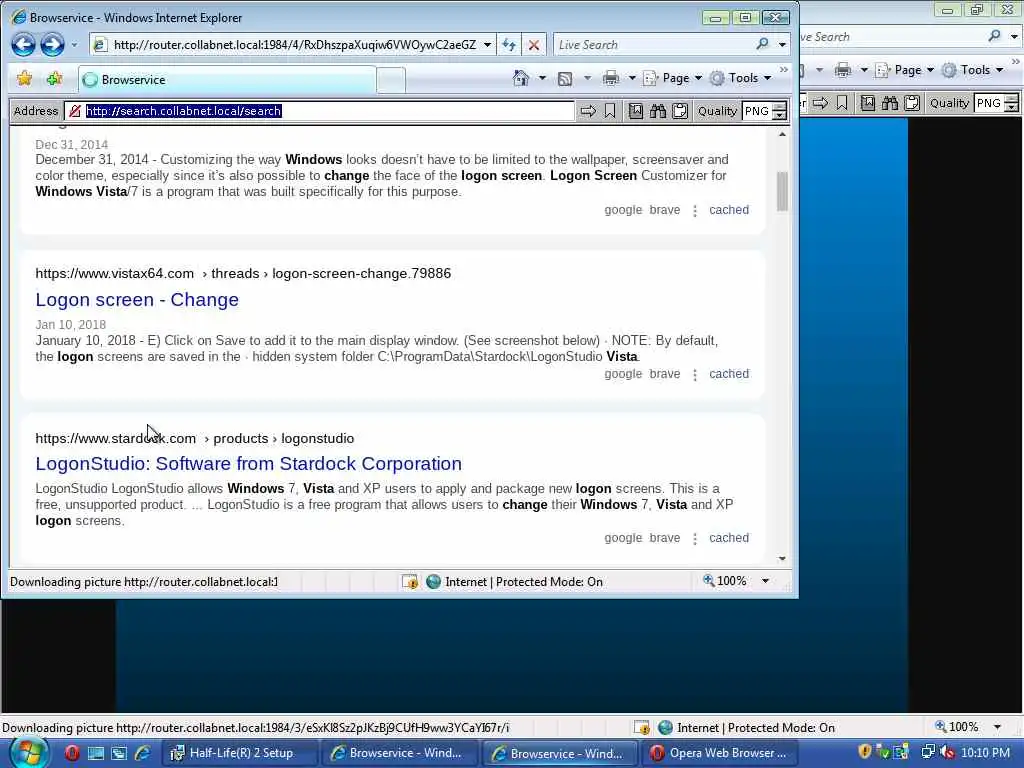
Task: Adjust Quality PNG spinner in the background window
Action: coord(1011,103)
